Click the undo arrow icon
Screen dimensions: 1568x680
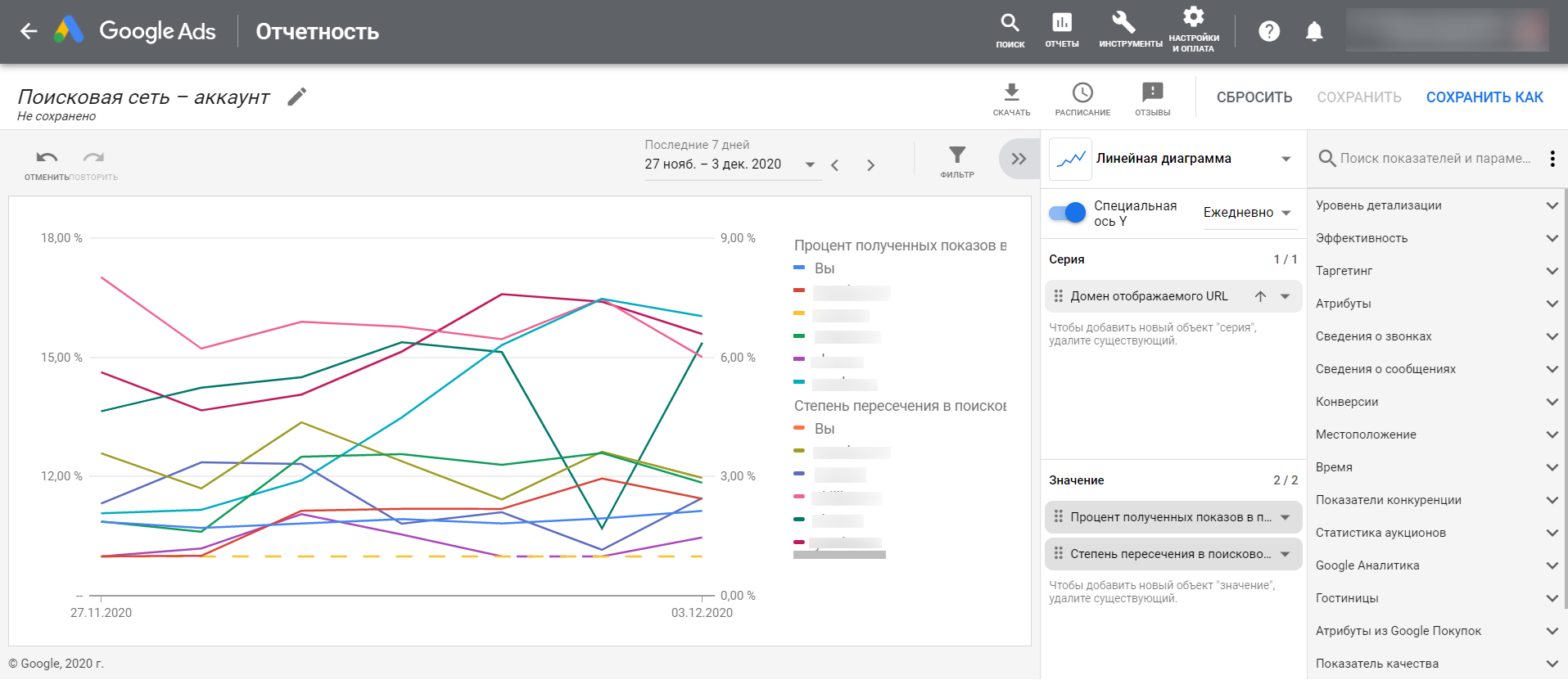47,157
